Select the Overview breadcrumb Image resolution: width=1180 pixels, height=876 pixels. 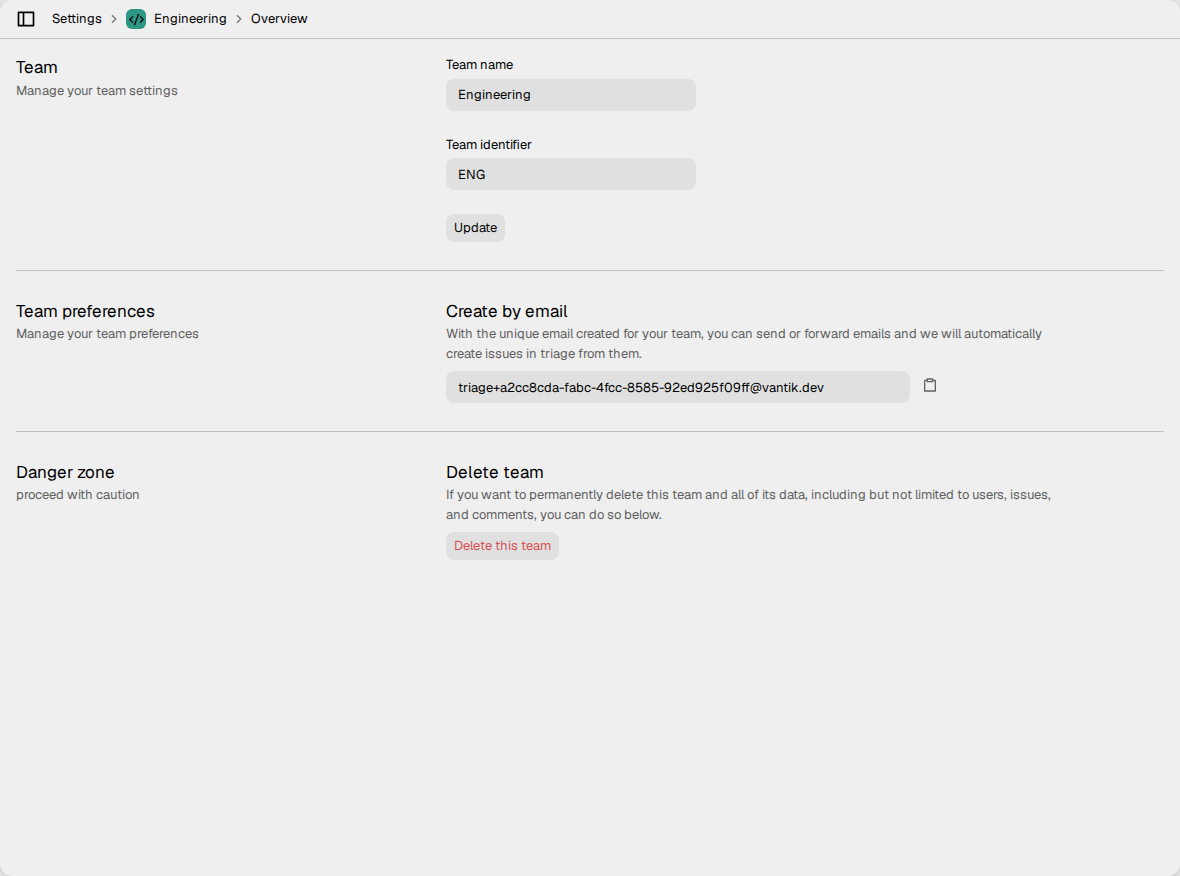(x=279, y=19)
